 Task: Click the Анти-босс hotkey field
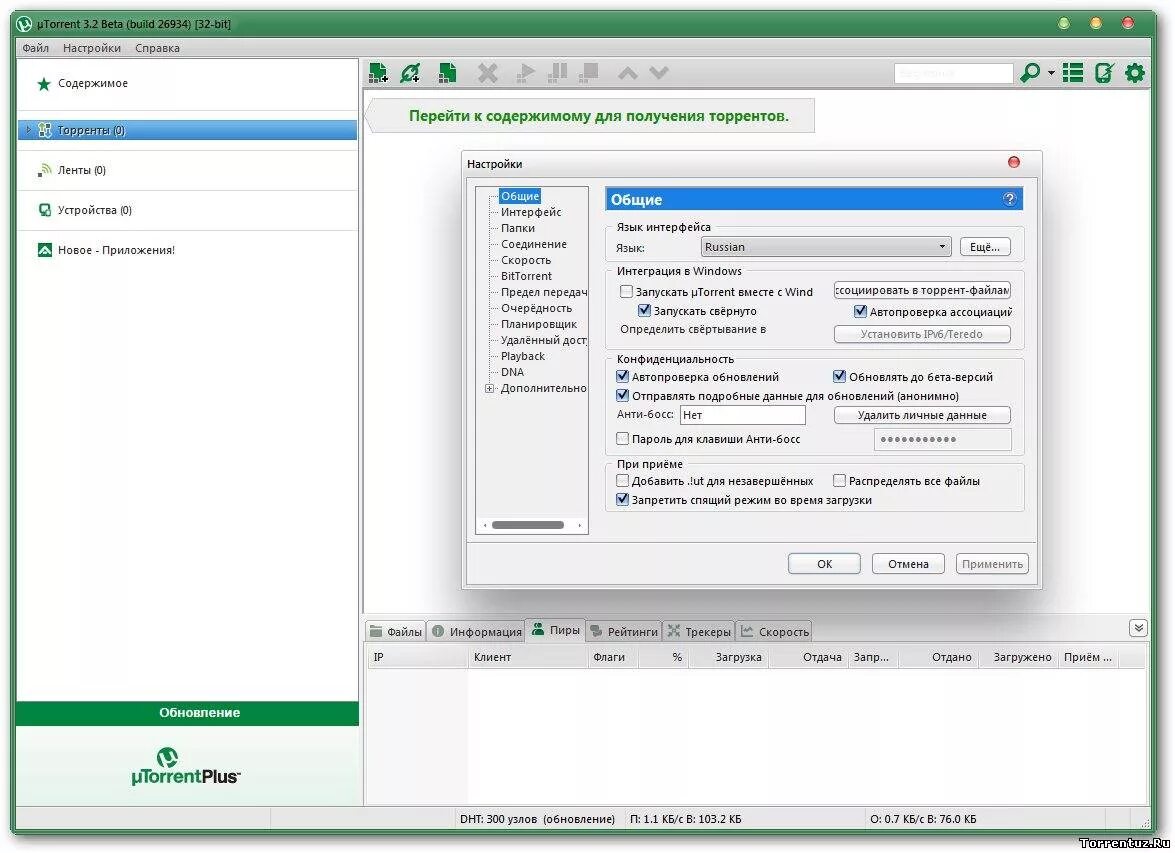click(x=743, y=415)
